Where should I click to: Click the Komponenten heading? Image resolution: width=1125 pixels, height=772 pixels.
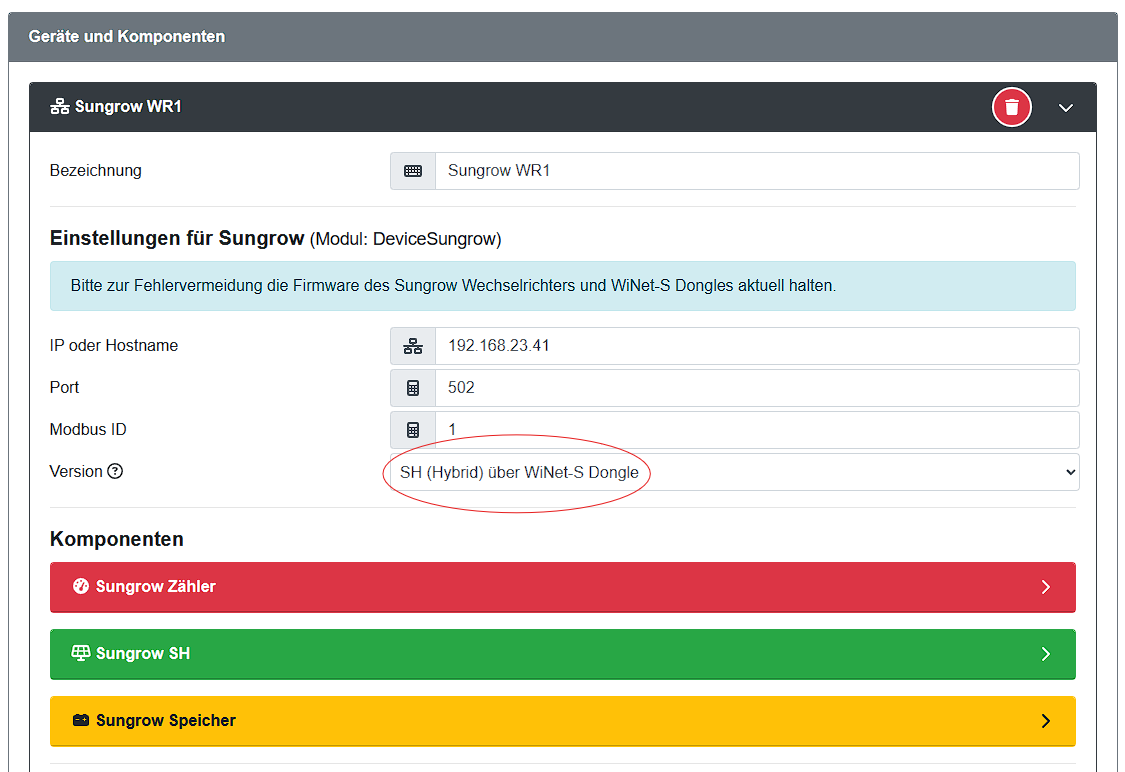[116, 539]
